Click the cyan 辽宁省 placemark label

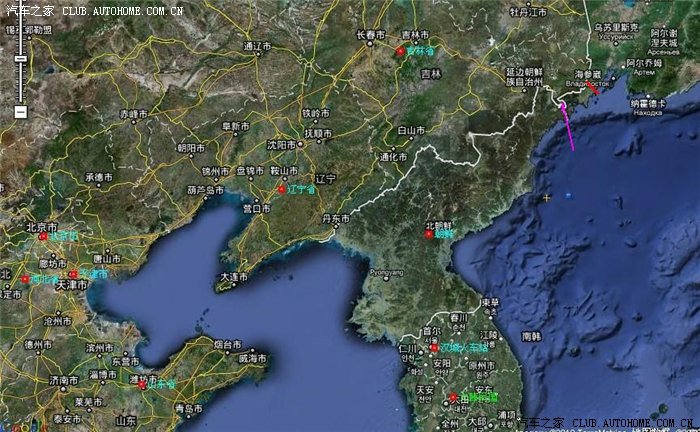301,189
